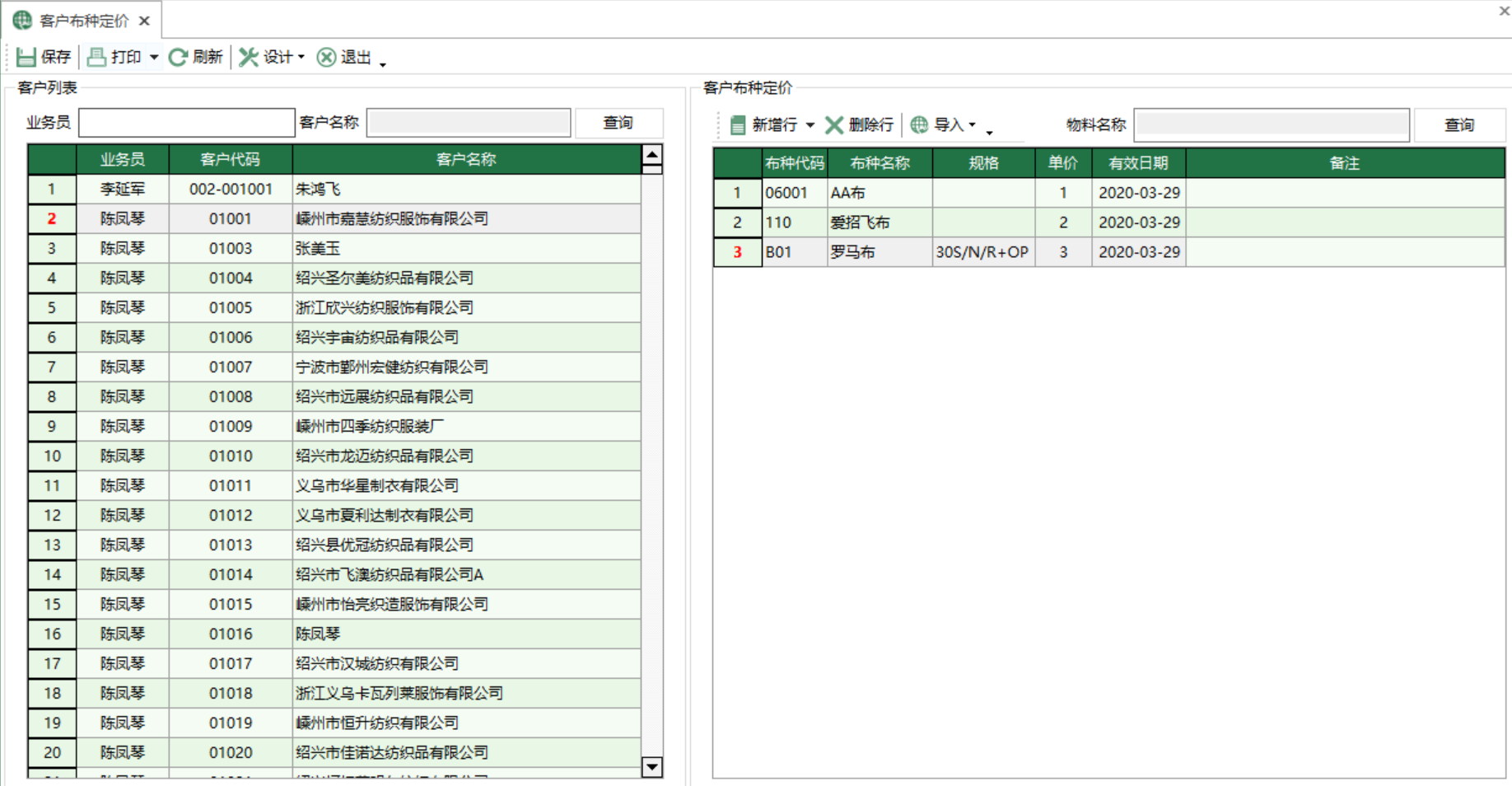Click customer code 01013 cell

(231, 545)
